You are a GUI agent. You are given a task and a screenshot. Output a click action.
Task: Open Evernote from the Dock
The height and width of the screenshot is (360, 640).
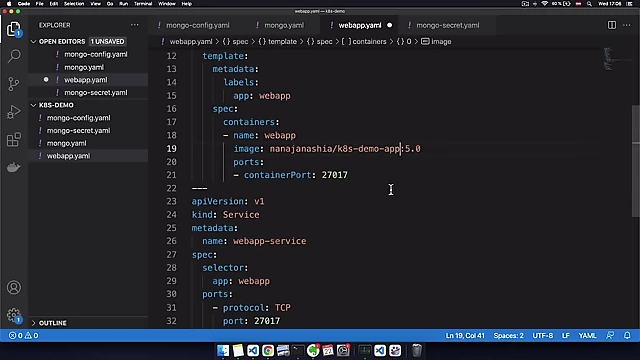(313, 350)
